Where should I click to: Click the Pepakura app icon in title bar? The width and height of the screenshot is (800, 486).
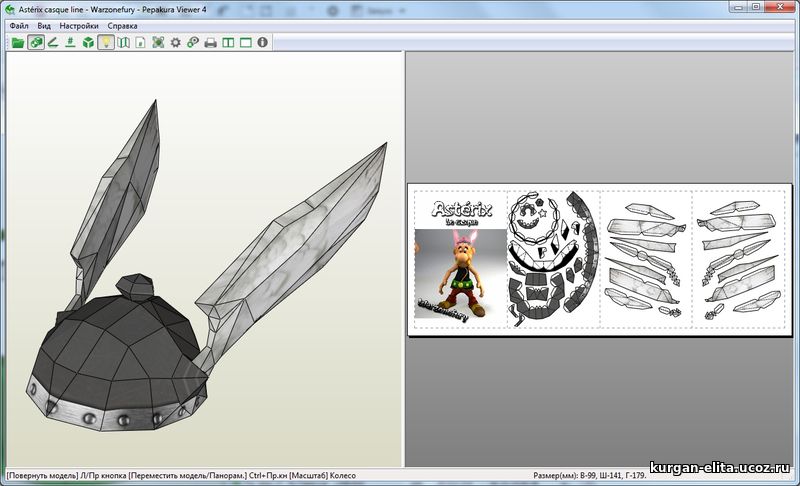(9, 9)
